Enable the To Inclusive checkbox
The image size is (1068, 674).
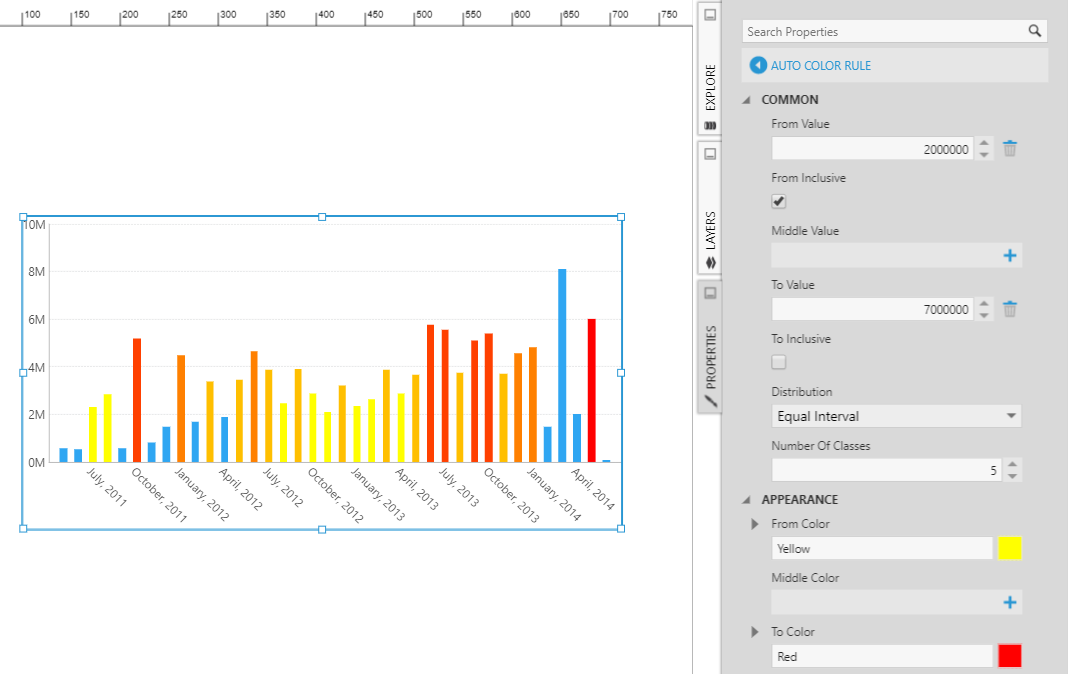click(779, 362)
